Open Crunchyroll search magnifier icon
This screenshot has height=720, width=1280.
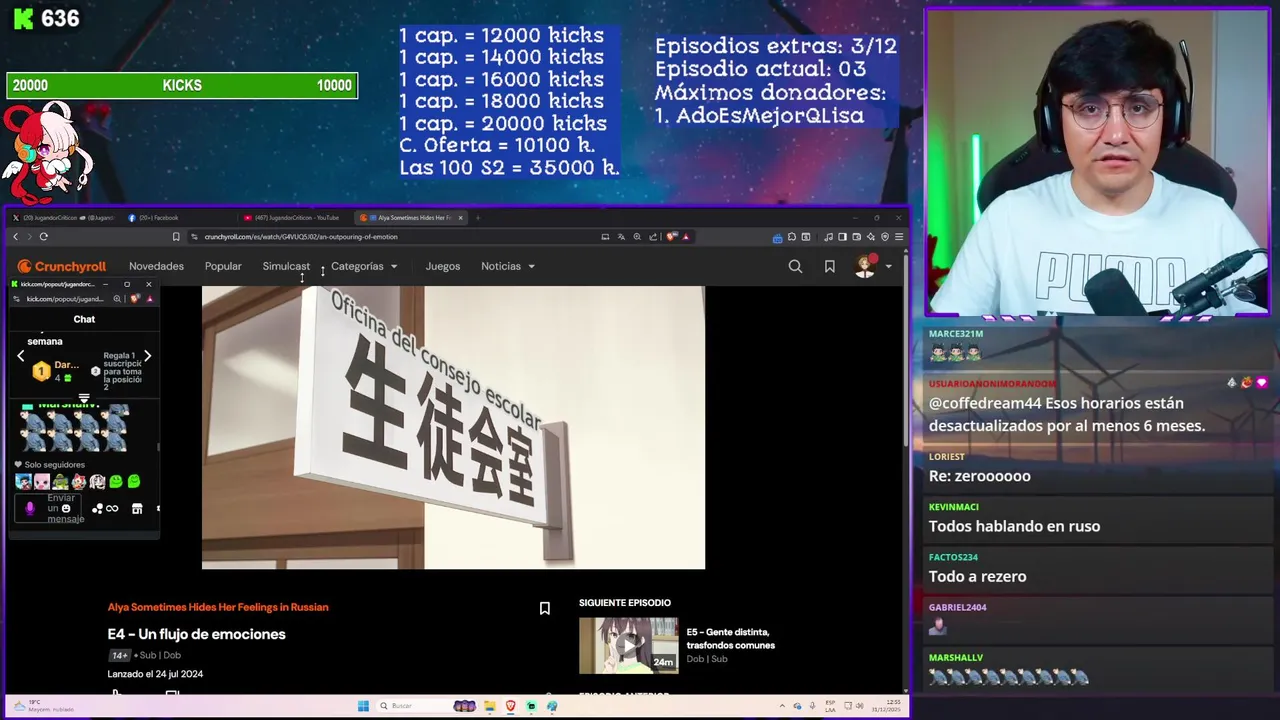795,266
